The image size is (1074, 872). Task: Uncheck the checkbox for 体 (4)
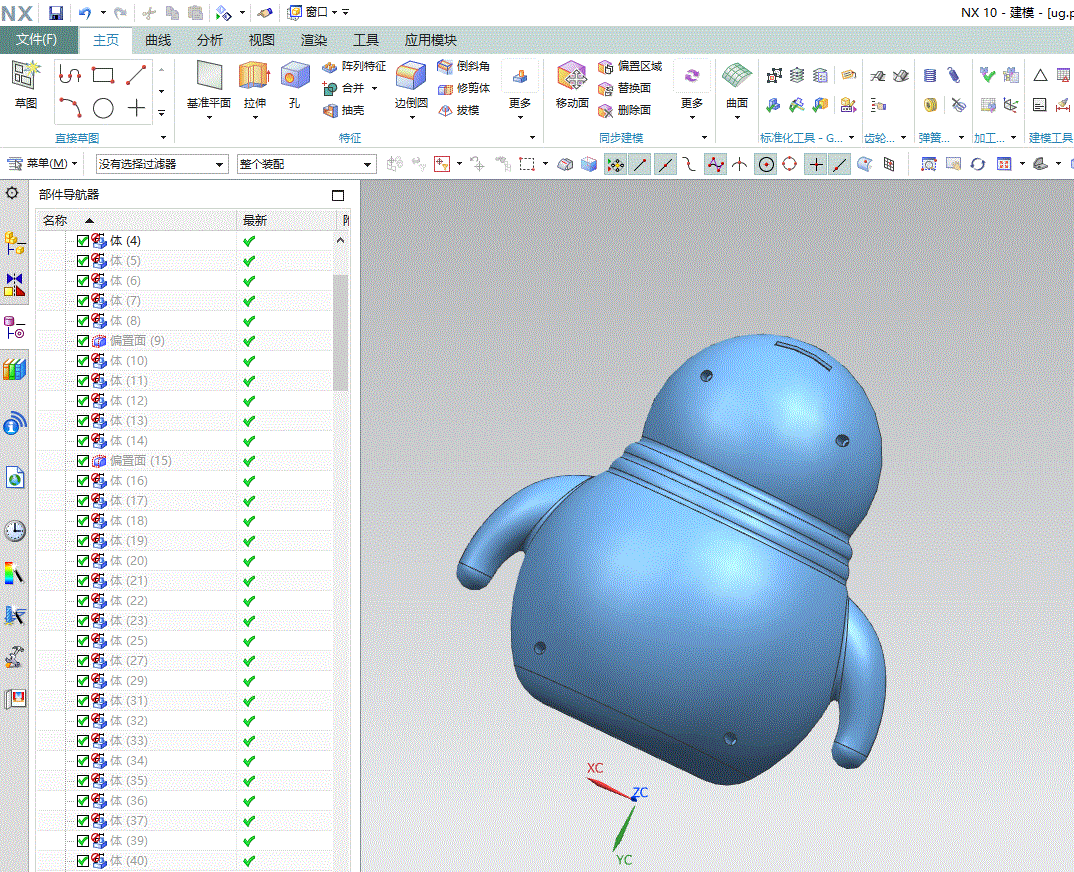pyautogui.click(x=83, y=241)
